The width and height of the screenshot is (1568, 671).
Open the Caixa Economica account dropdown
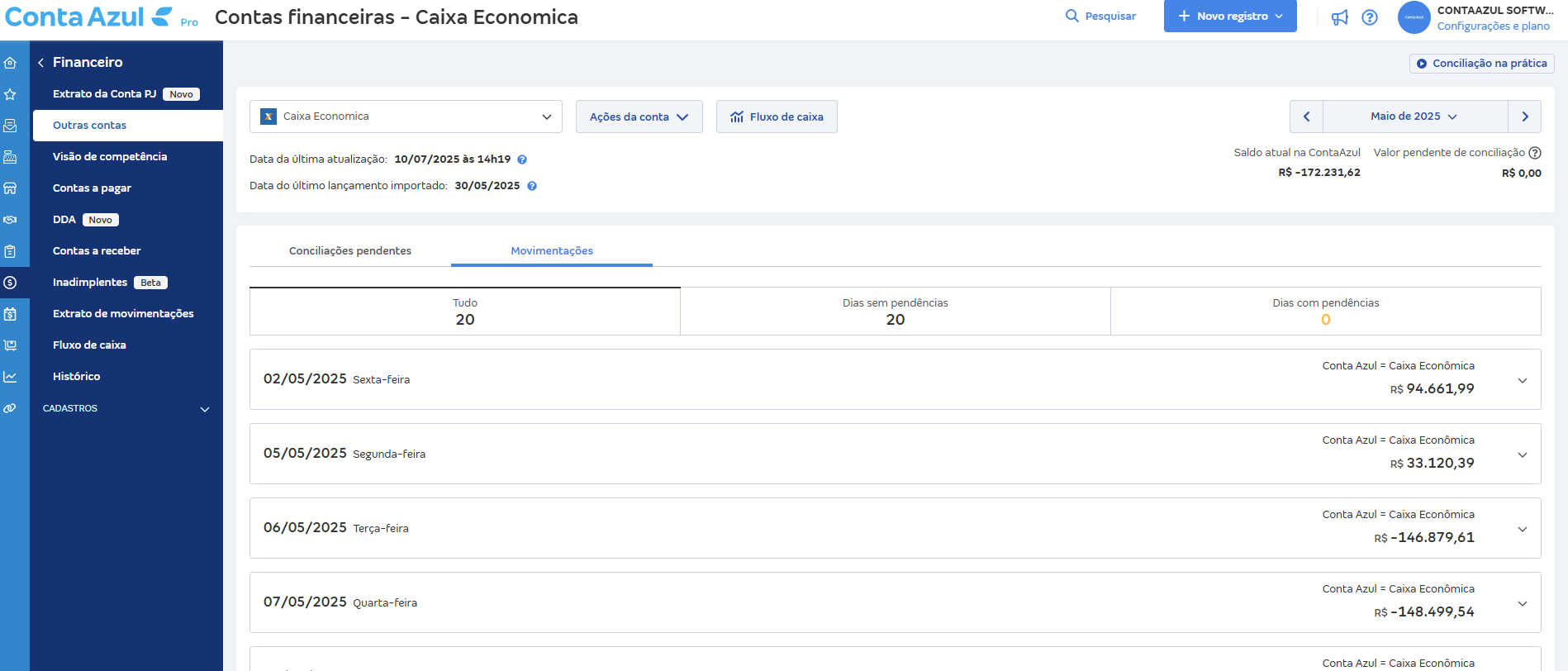pos(406,117)
